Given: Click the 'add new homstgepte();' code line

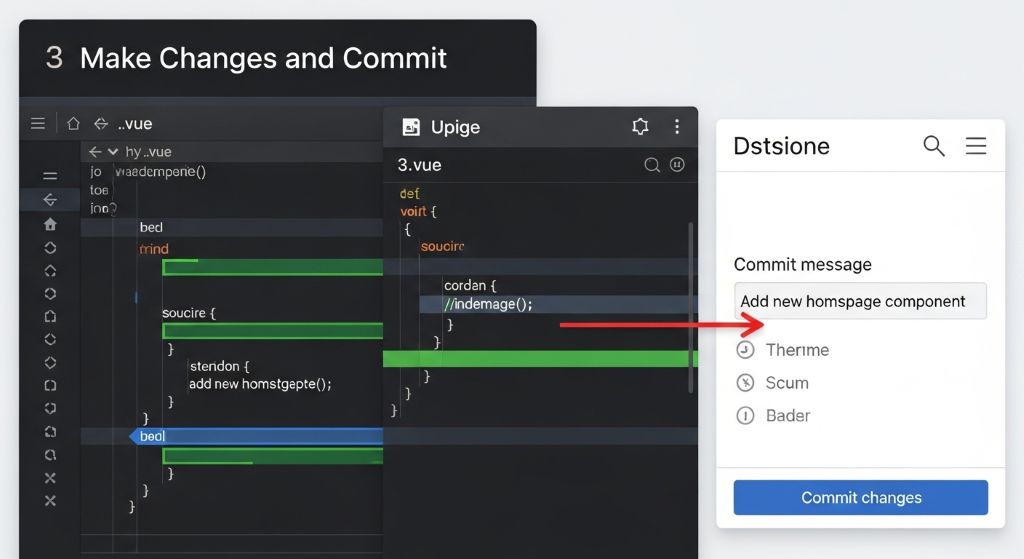Looking at the screenshot, I should (x=260, y=384).
